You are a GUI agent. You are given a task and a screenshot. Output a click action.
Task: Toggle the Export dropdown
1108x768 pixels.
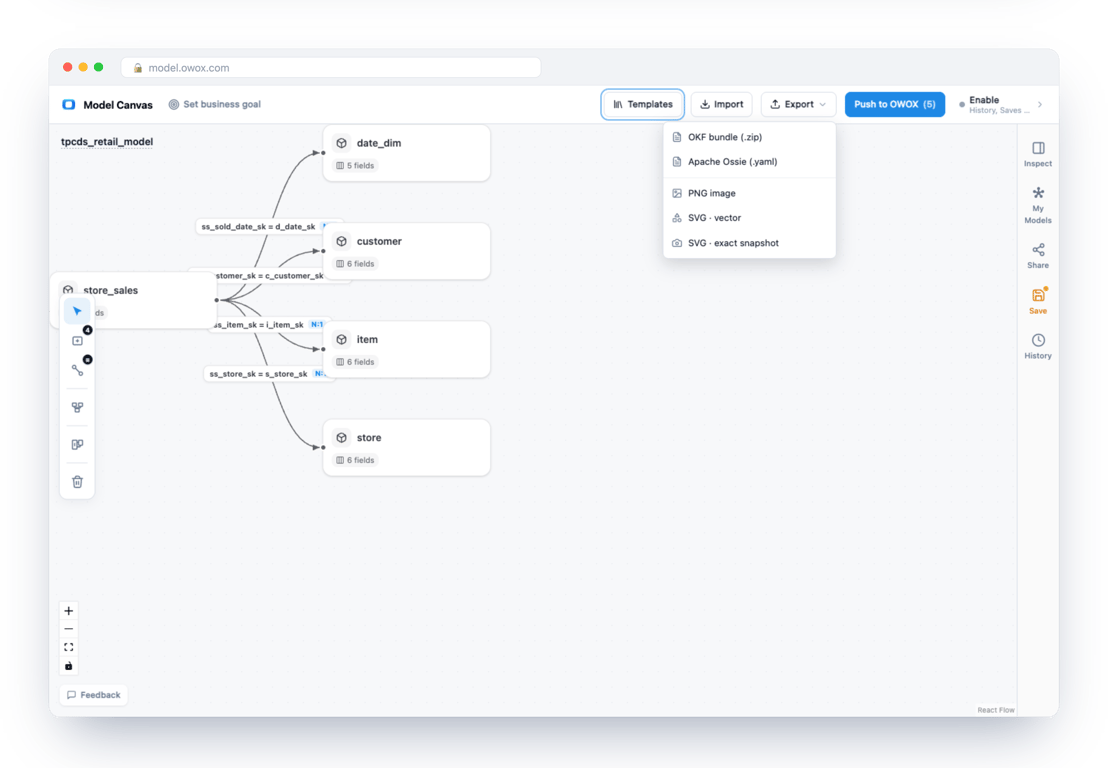(x=798, y=104)
